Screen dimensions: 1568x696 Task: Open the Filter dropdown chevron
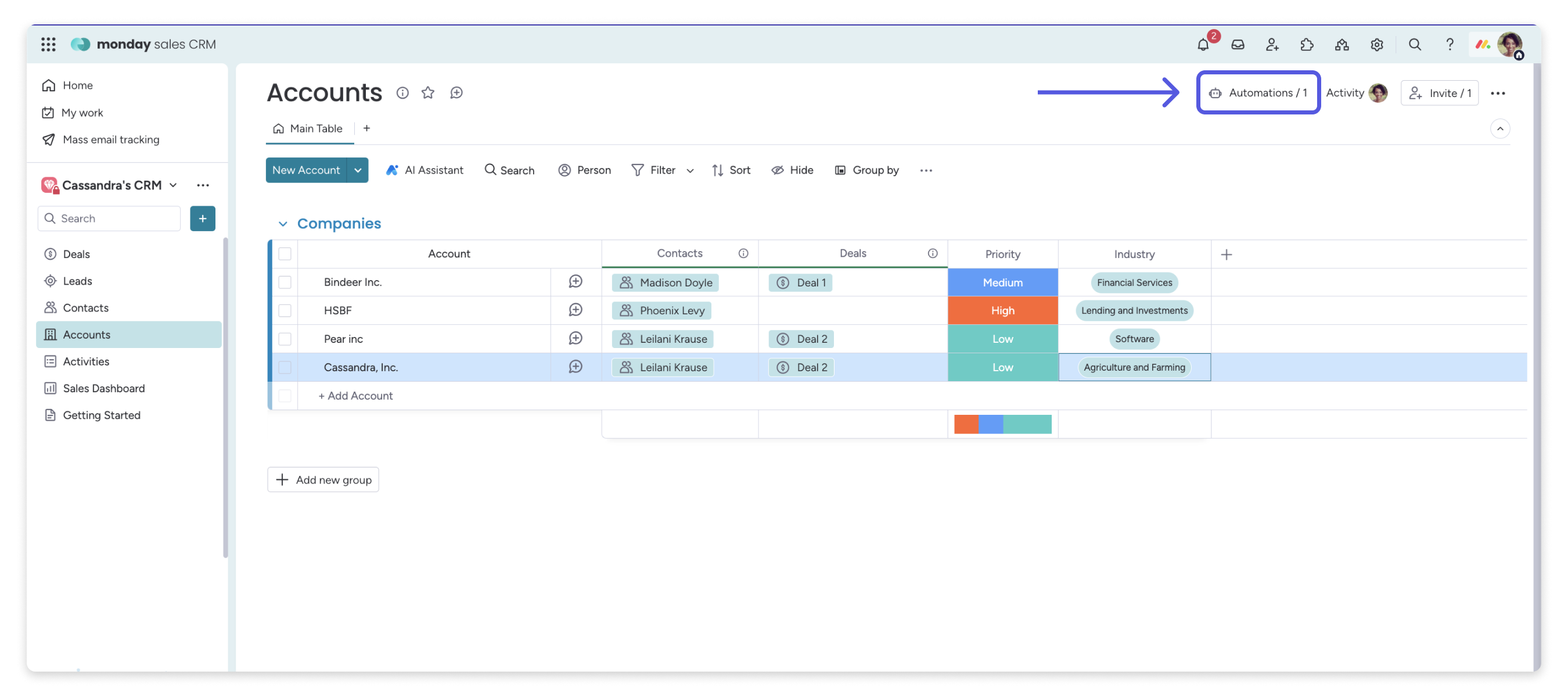(690, 171)
